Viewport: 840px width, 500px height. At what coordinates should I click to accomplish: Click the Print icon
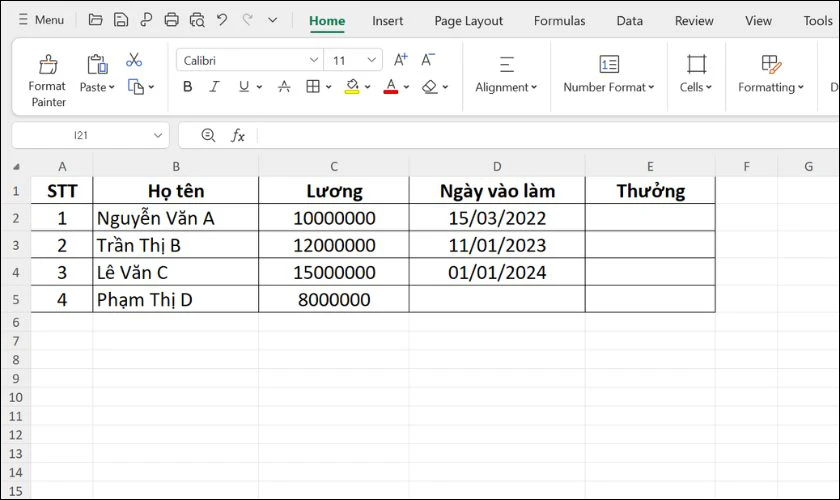click(x=171, y=20)
